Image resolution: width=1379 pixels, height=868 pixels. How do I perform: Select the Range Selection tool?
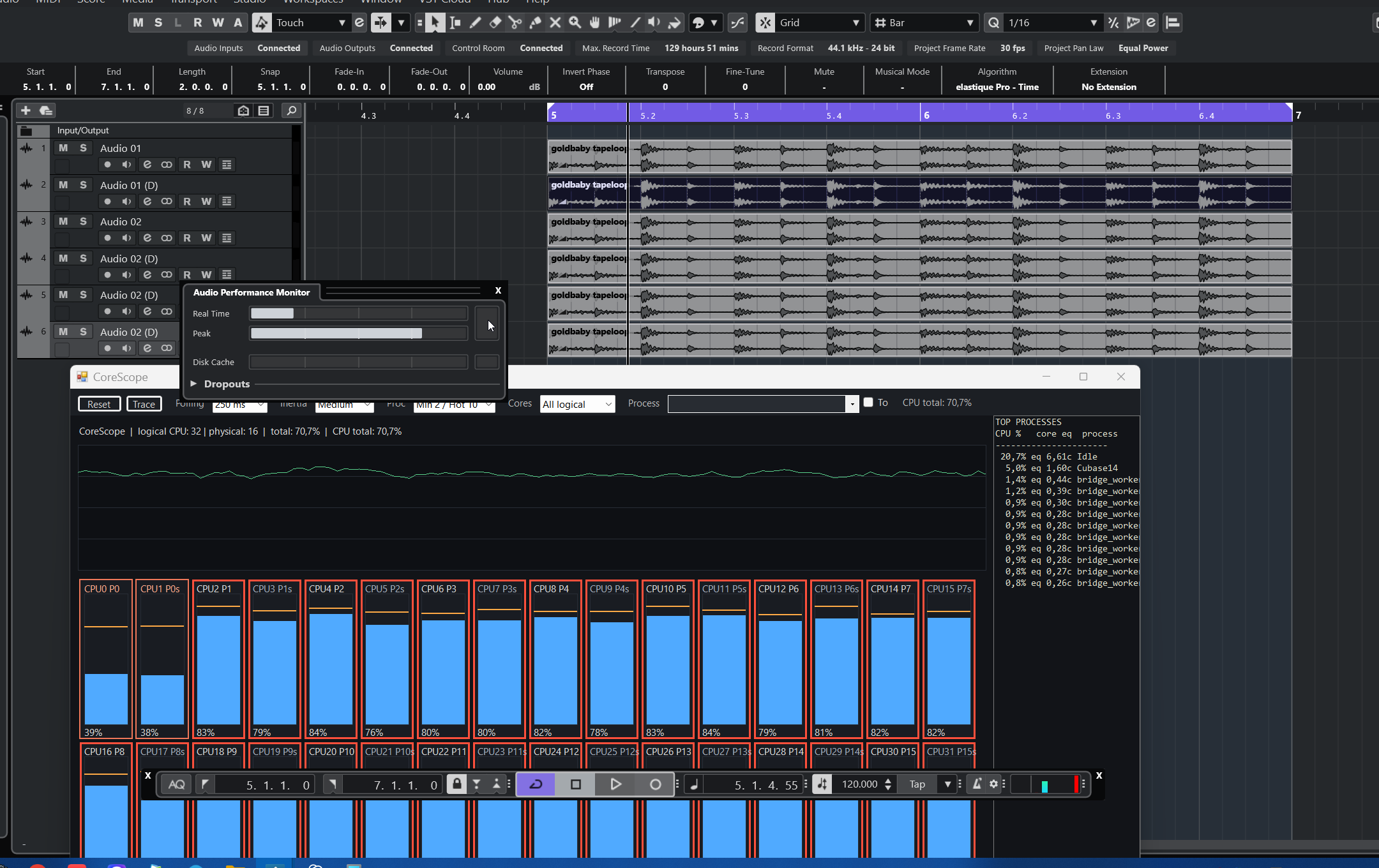pos(455,23)
